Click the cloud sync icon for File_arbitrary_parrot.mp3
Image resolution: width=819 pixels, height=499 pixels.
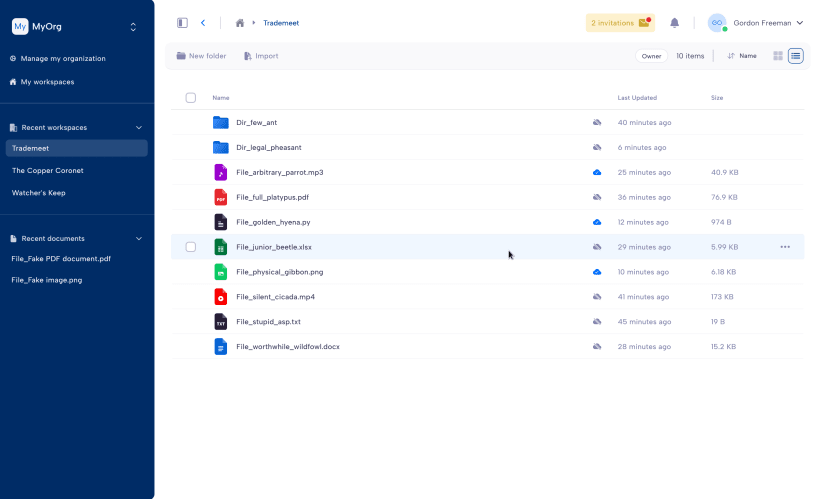point(597,172)
